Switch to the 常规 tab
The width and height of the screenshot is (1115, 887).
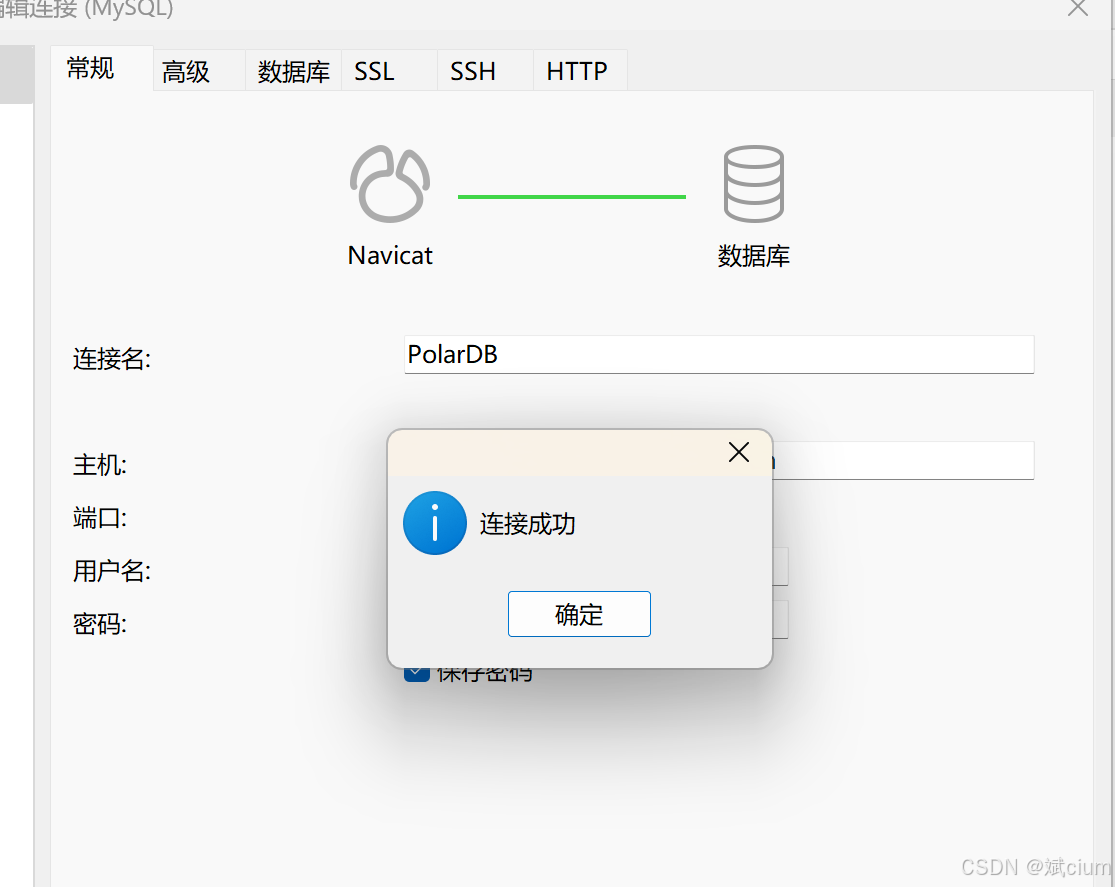102,68
